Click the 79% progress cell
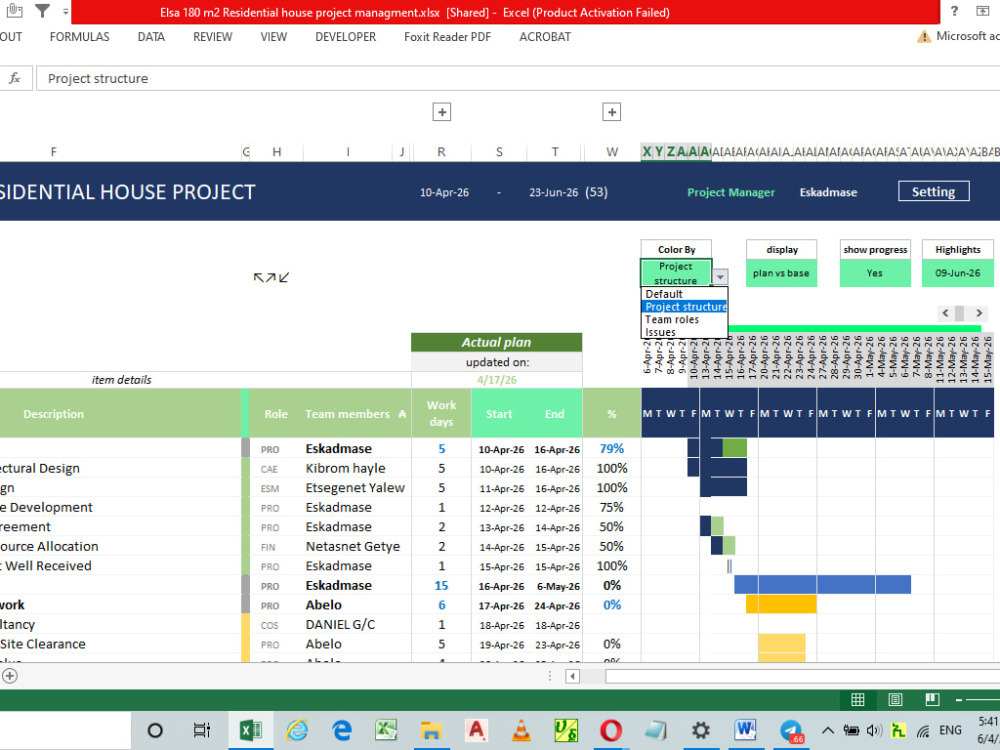 tap(612, 448)
